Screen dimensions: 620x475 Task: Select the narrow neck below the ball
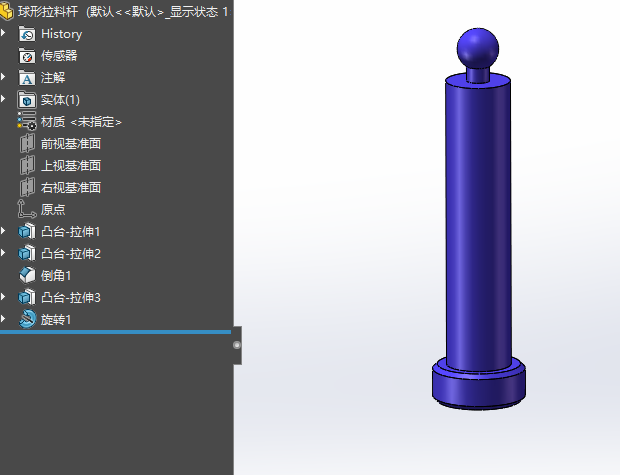click(478, 74)
